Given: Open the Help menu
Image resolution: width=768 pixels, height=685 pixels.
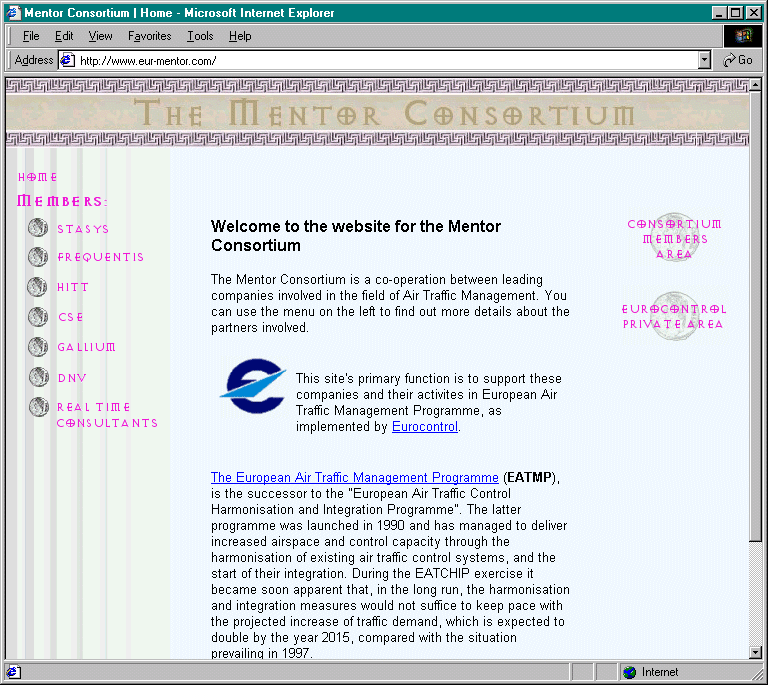Looking at the screenshot, I should tap(240, 36).
